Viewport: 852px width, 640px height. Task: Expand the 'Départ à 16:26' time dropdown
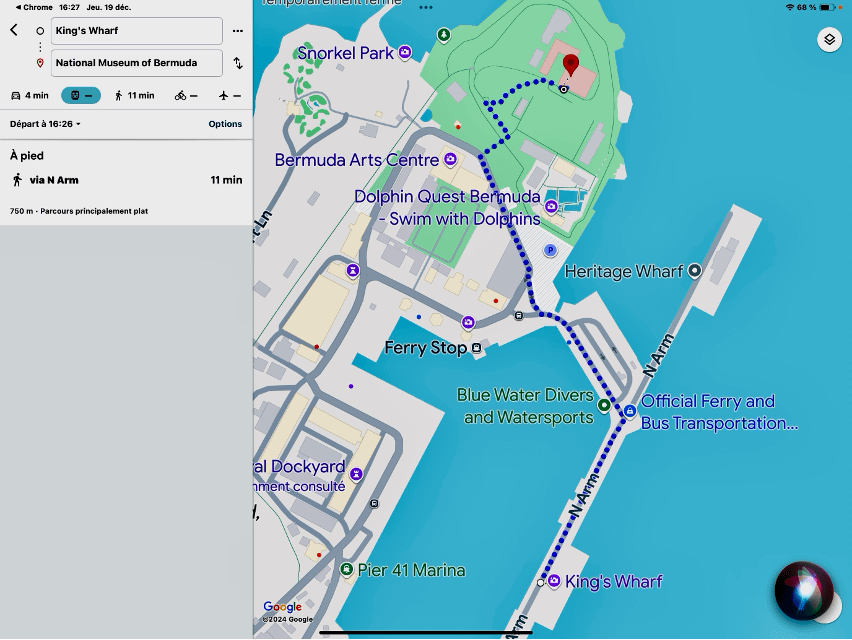45,124
